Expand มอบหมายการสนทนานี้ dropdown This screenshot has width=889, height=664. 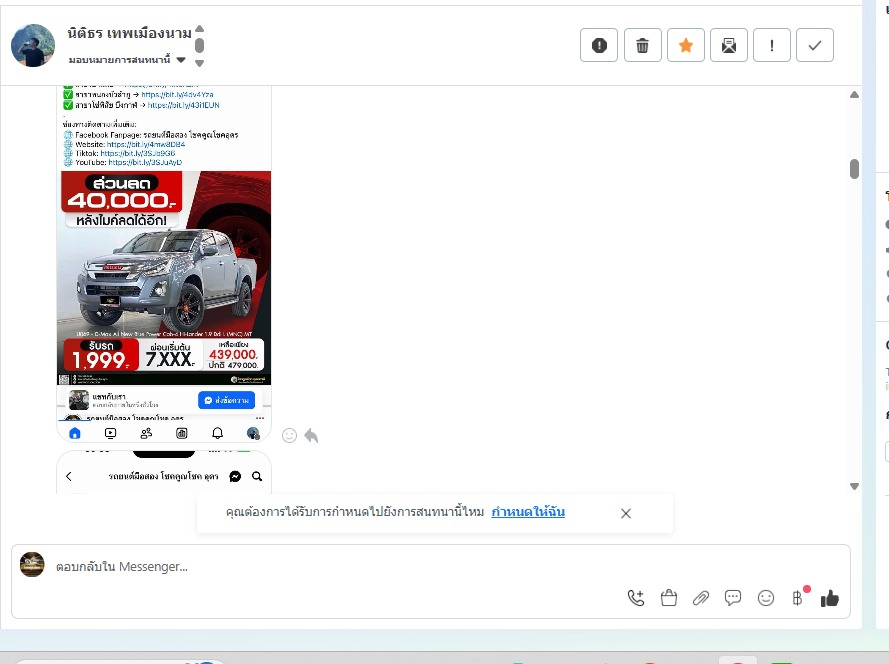pyautogui.click(x=127, y=60)
